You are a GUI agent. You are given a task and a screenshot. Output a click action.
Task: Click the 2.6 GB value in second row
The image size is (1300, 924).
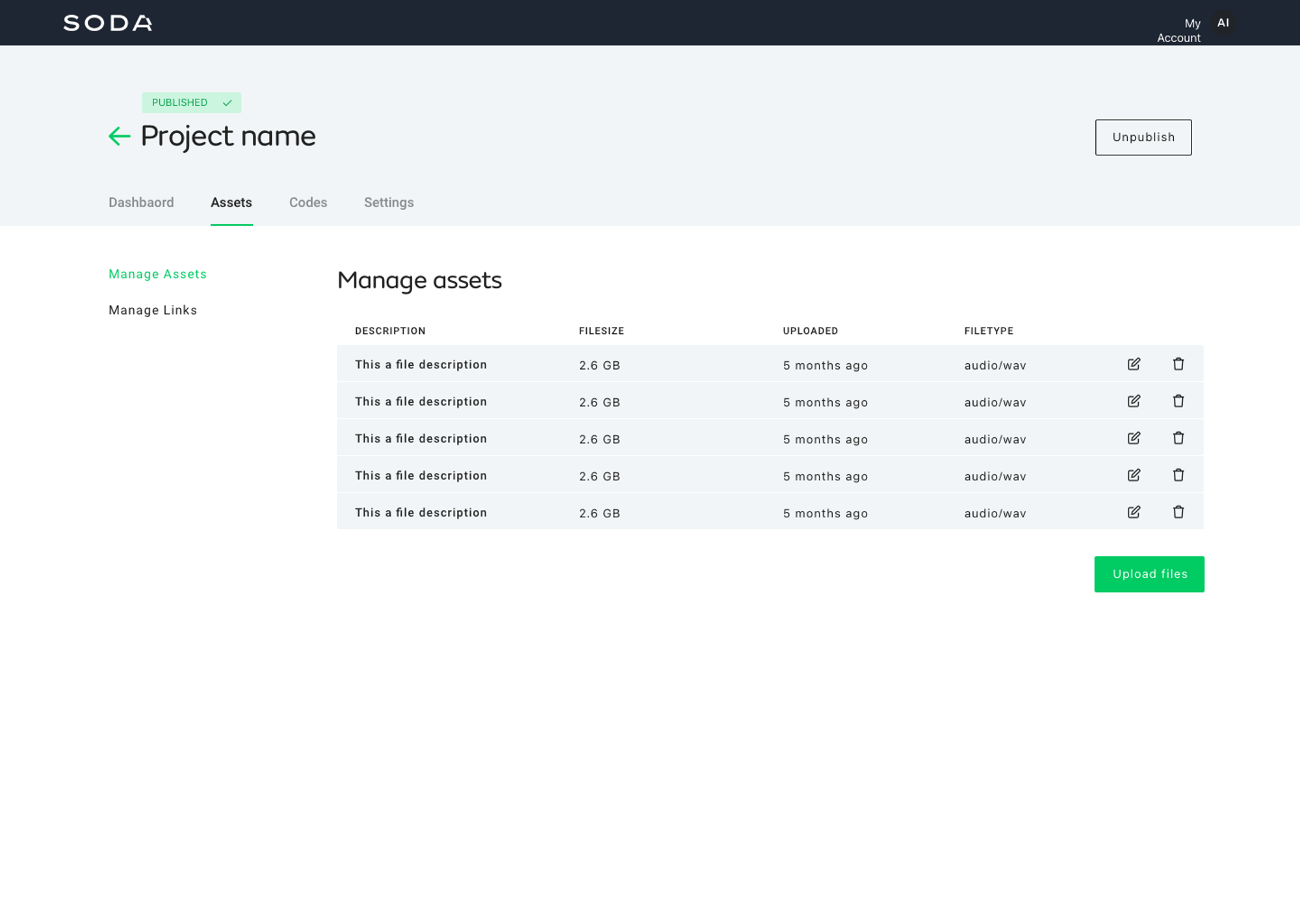click(x=599, y=402)
